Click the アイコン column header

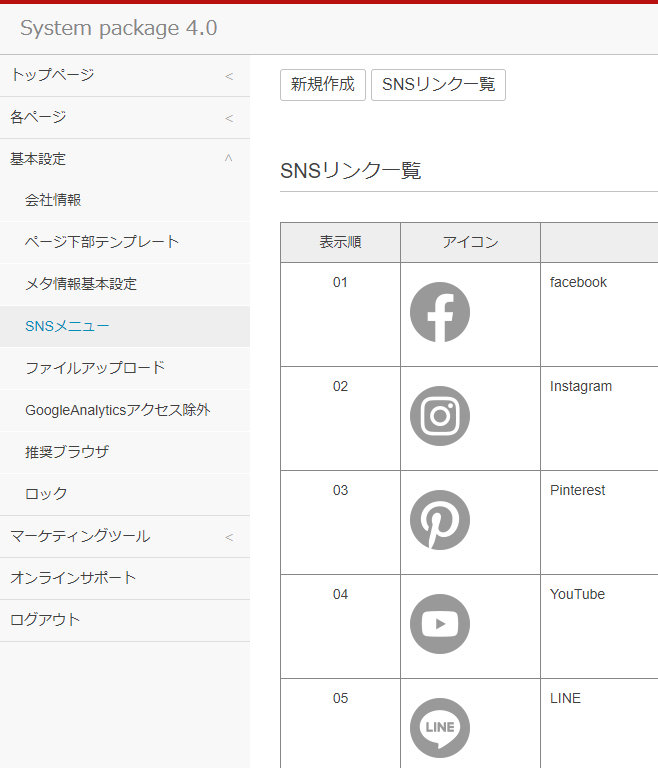pyautogui.click(x=470, y=242)
